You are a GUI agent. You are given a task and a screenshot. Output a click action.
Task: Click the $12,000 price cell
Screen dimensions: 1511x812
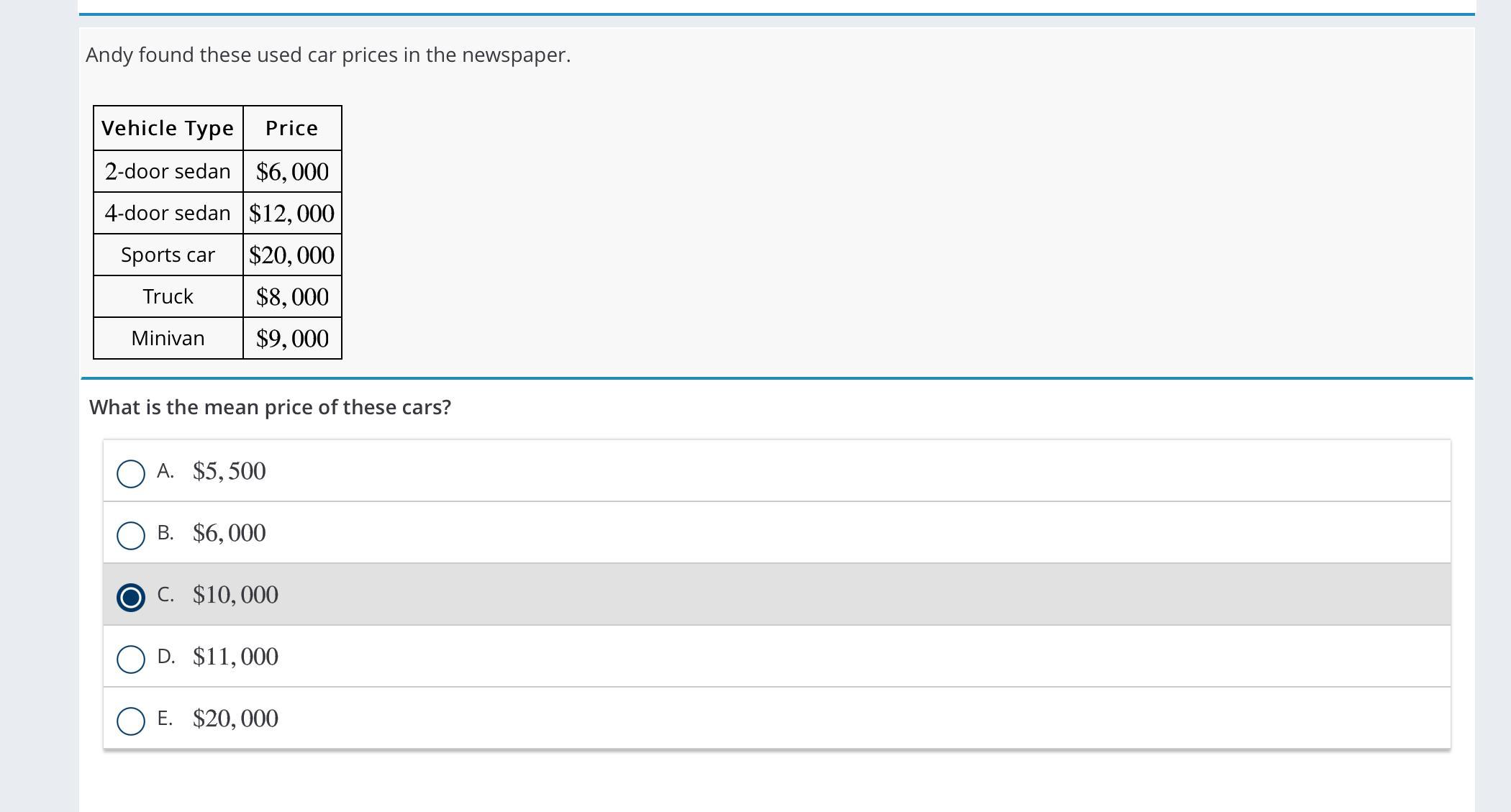[291, 214]
